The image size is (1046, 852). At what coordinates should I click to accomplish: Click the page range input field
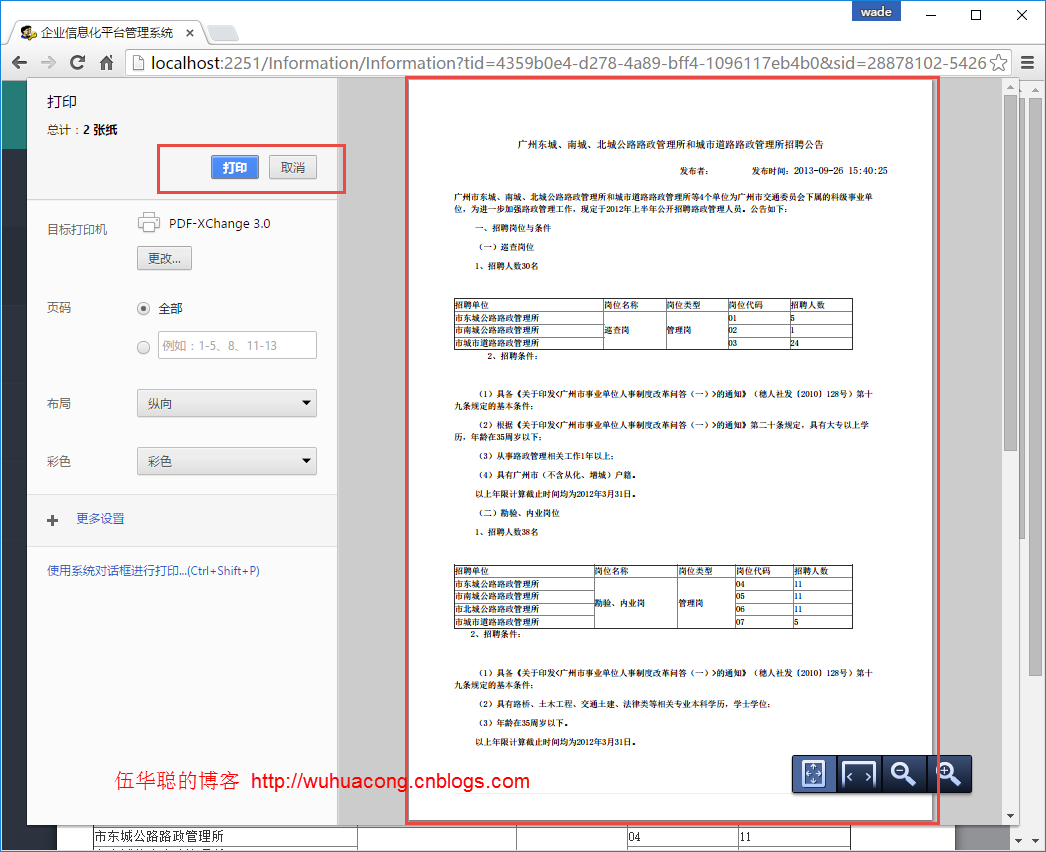coord(237,346)
